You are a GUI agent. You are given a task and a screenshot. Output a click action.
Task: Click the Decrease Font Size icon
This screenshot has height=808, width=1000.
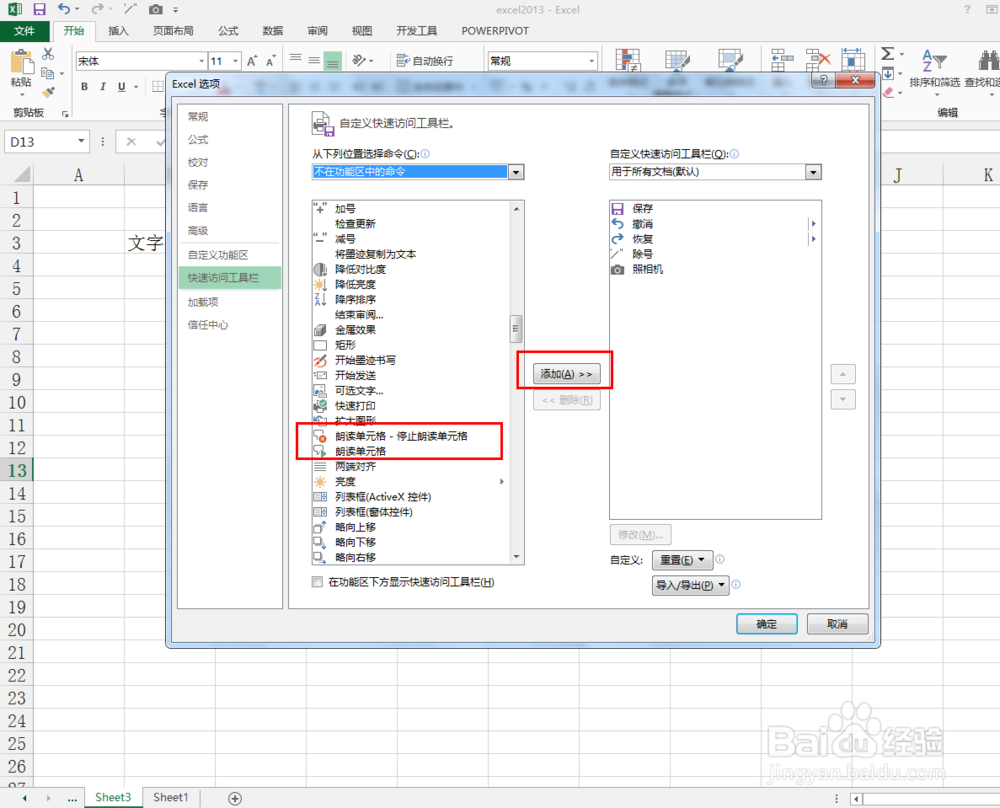coord(270,61)
